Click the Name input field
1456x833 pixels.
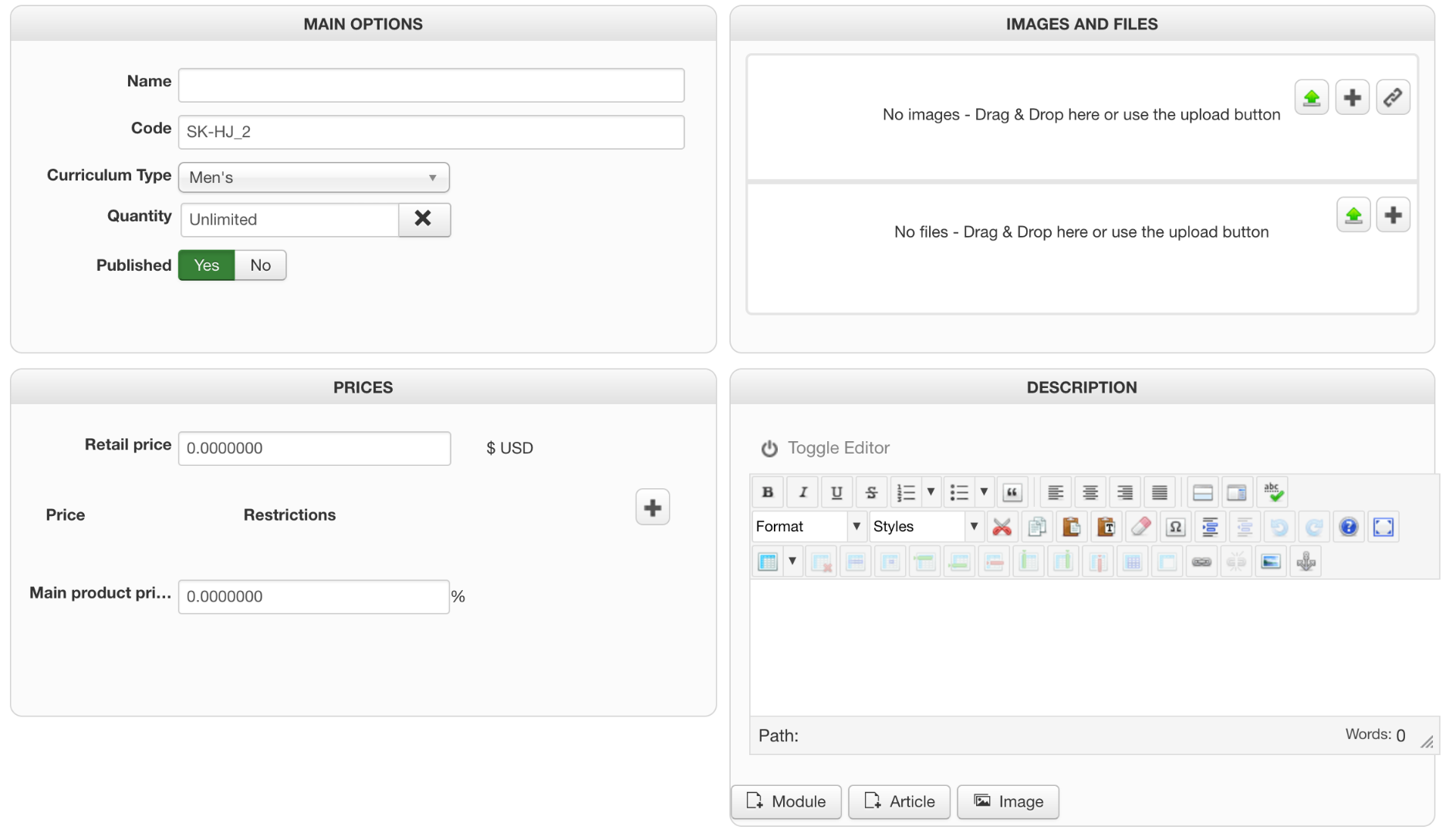pos(431,85)
